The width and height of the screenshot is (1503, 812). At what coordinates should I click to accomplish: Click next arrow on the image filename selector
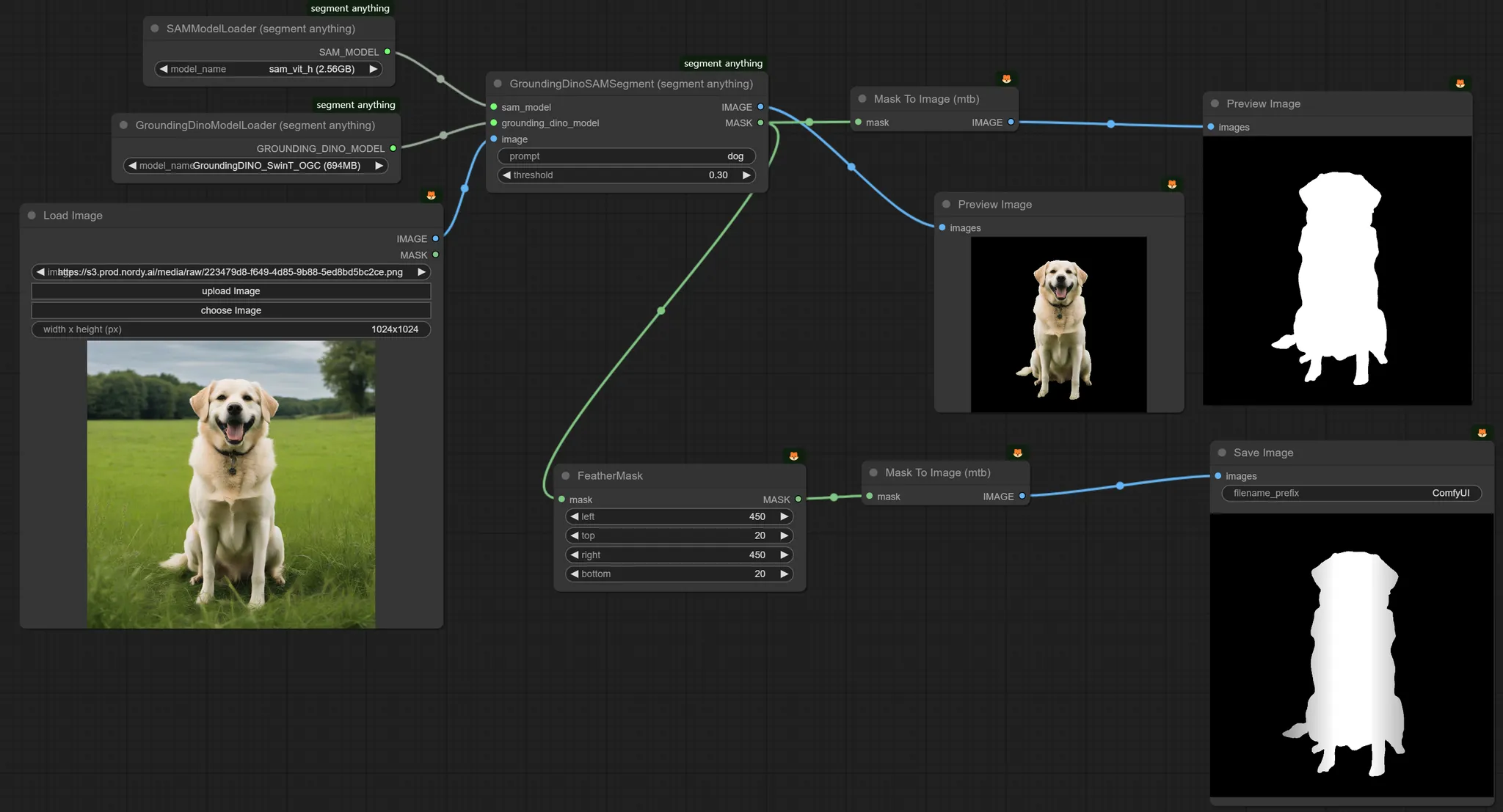pos(421,272)
